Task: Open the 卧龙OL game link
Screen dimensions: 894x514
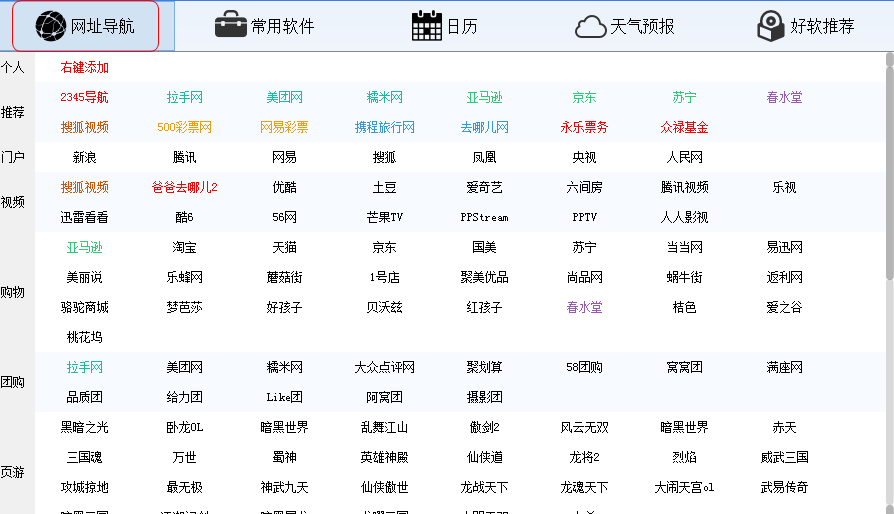Action: tap(184, 427)
